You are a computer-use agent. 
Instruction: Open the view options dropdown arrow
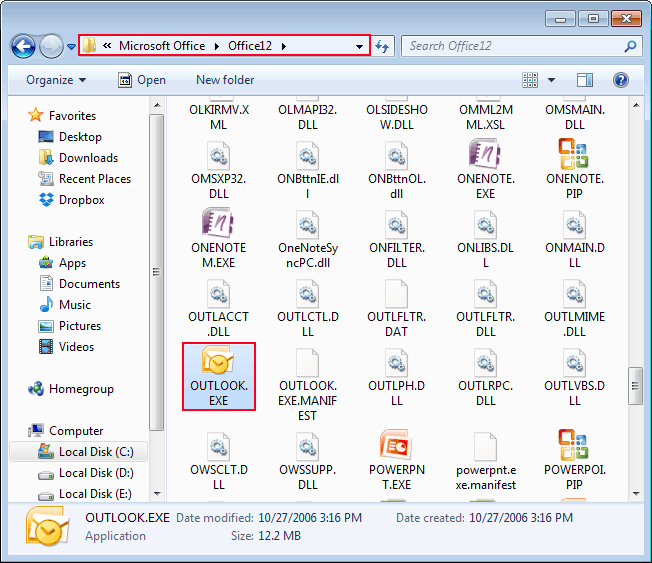[x=551, y=80]
